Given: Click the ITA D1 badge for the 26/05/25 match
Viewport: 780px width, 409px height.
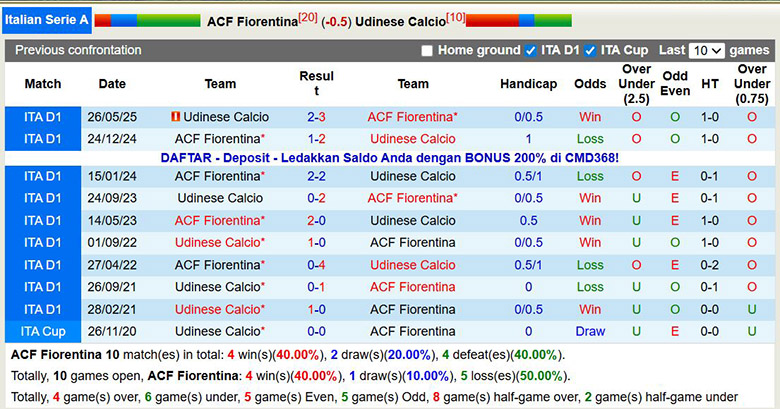Looking at the screenshot, I should pyautogui.click(x=43, y=117).
